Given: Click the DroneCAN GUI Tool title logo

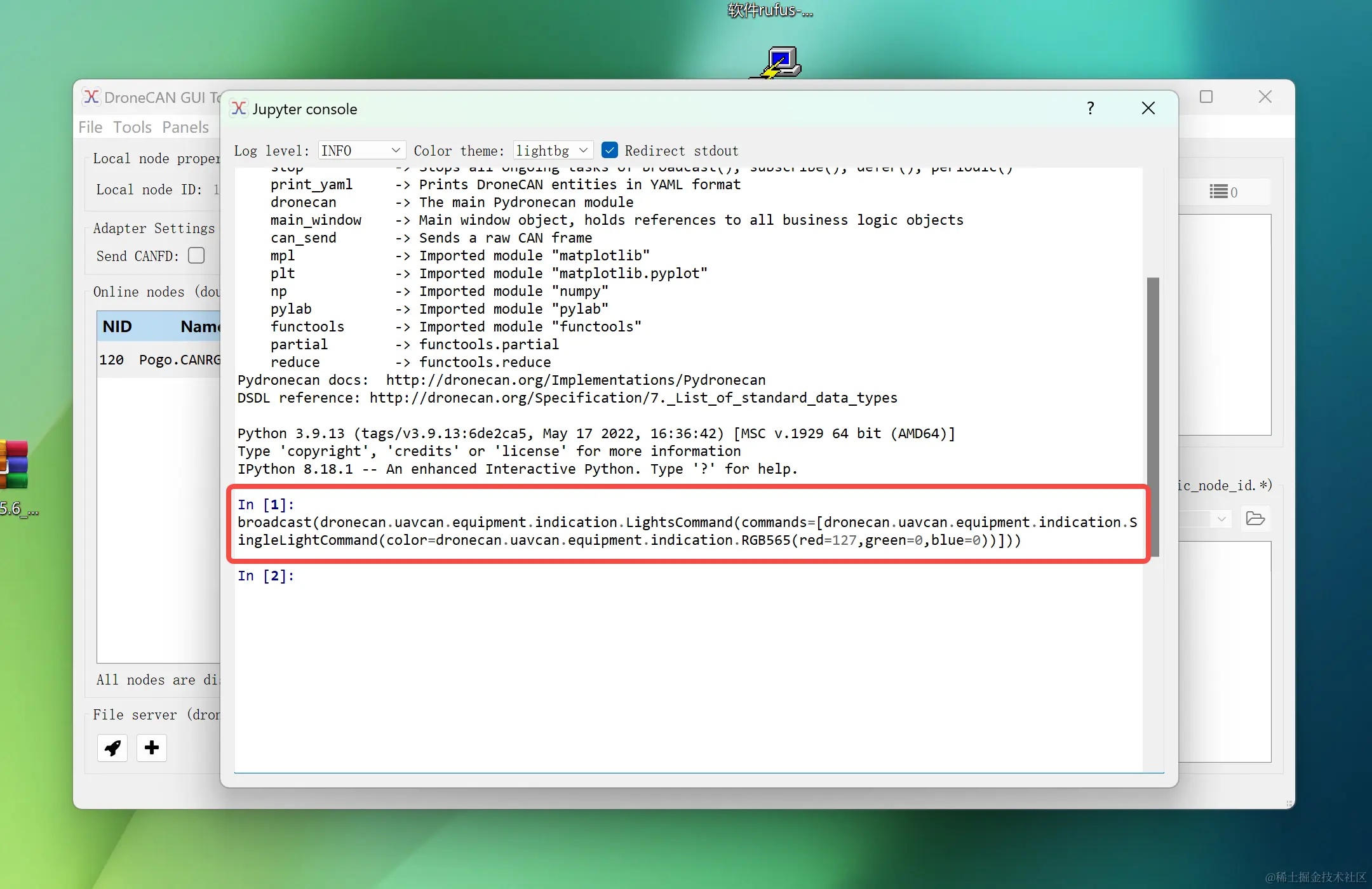Looking at the screenshot, I should tap(91, 97).
